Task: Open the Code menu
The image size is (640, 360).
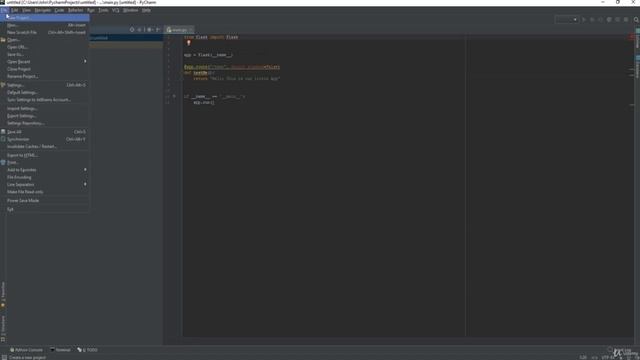Action: 59,10
